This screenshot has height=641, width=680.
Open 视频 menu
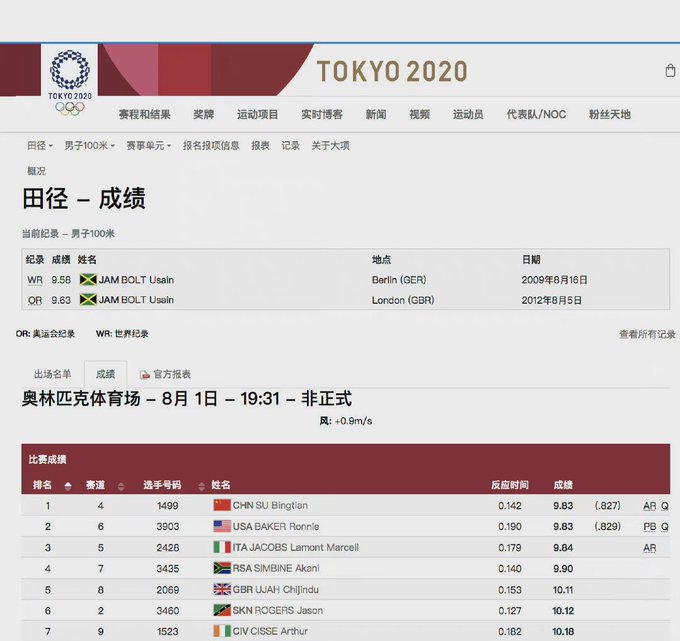click(420, 114)
